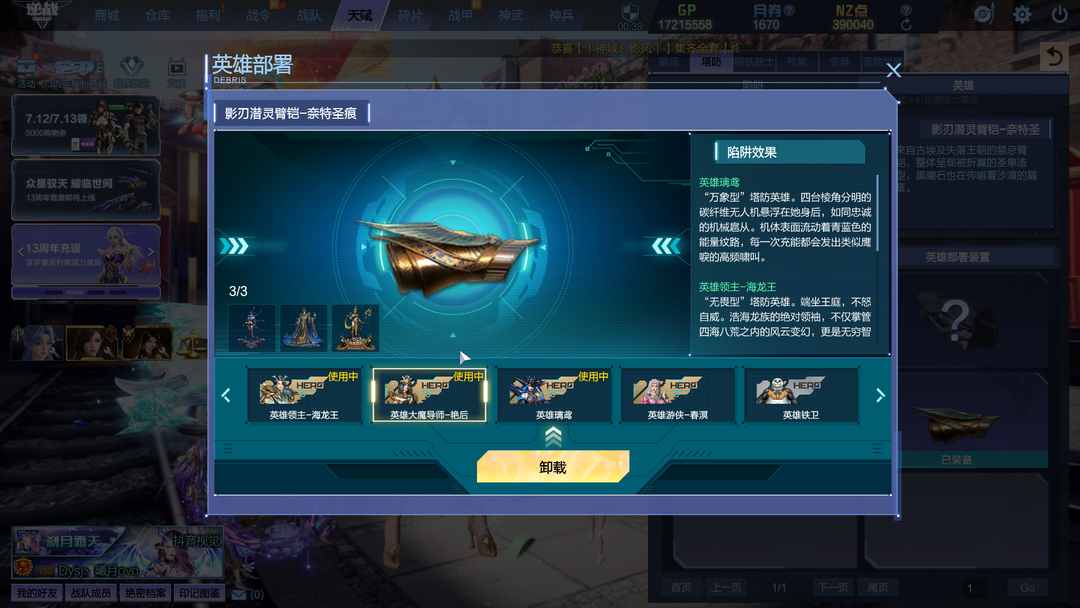Click the left triple-chevron beside armguard
Viewport: 1080px width, 608px height.
click(234, 246)
